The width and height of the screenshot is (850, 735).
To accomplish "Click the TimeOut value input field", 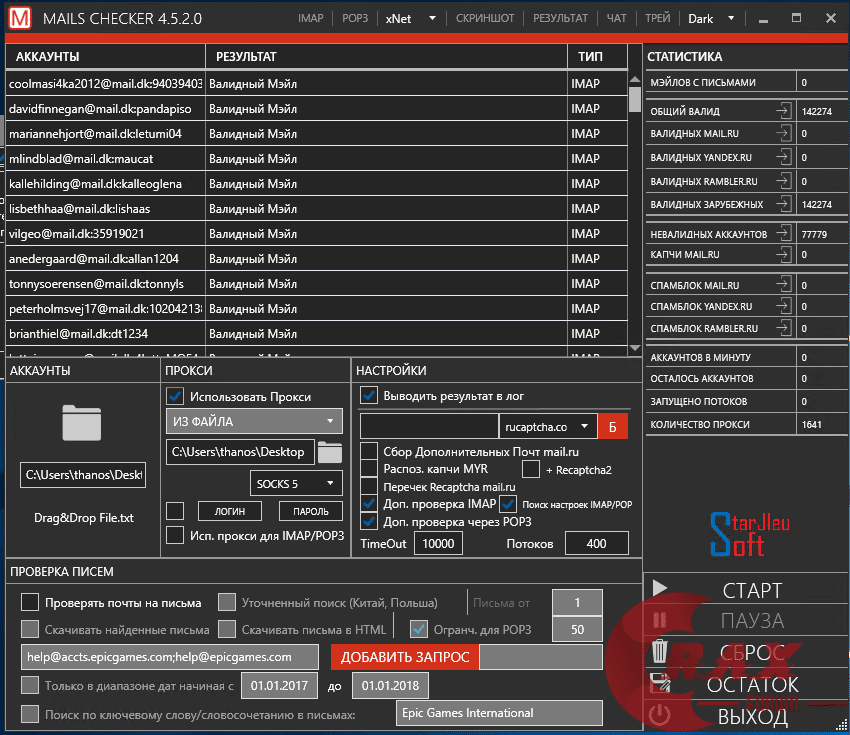I will point(440,542).
